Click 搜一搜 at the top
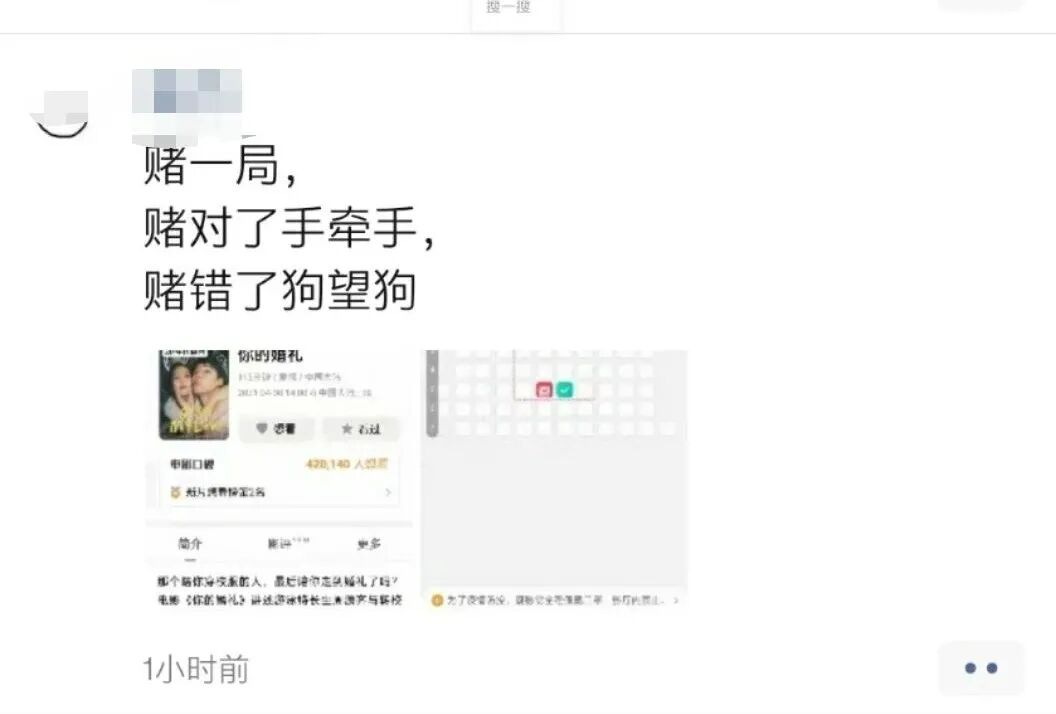 pyautogui.click(x=508, y=7)
